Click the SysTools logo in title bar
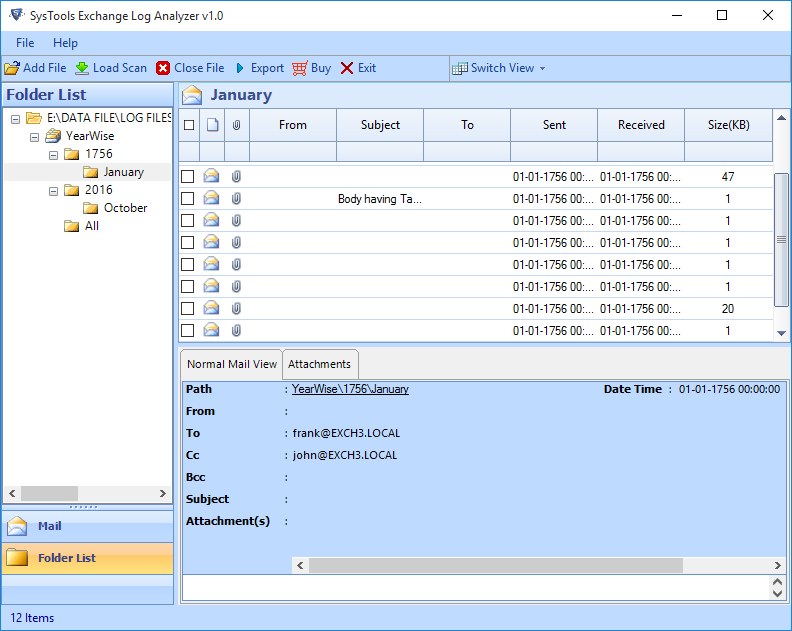 [16, 15]
